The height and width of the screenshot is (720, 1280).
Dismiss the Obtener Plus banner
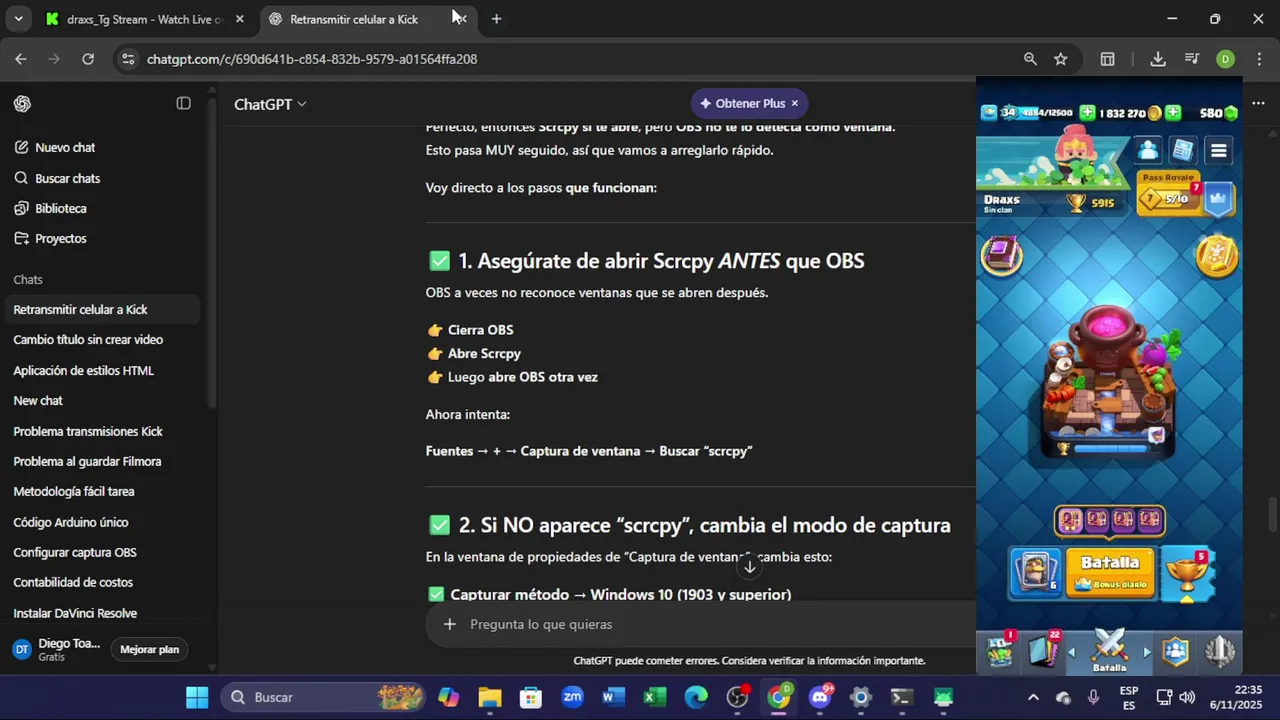click(x=795, y=103)
